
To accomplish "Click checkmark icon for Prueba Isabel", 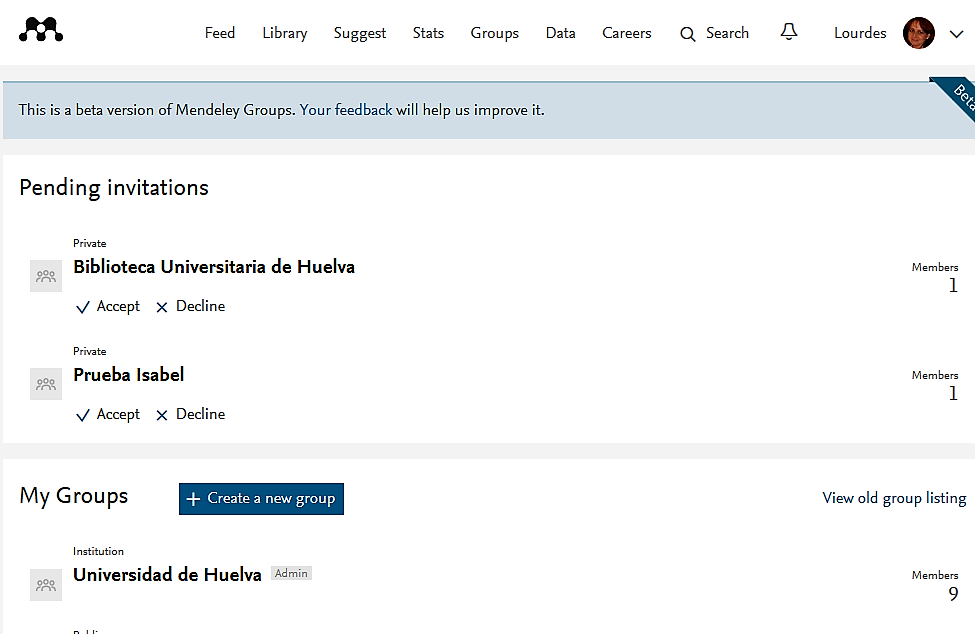I will point(82,416).
